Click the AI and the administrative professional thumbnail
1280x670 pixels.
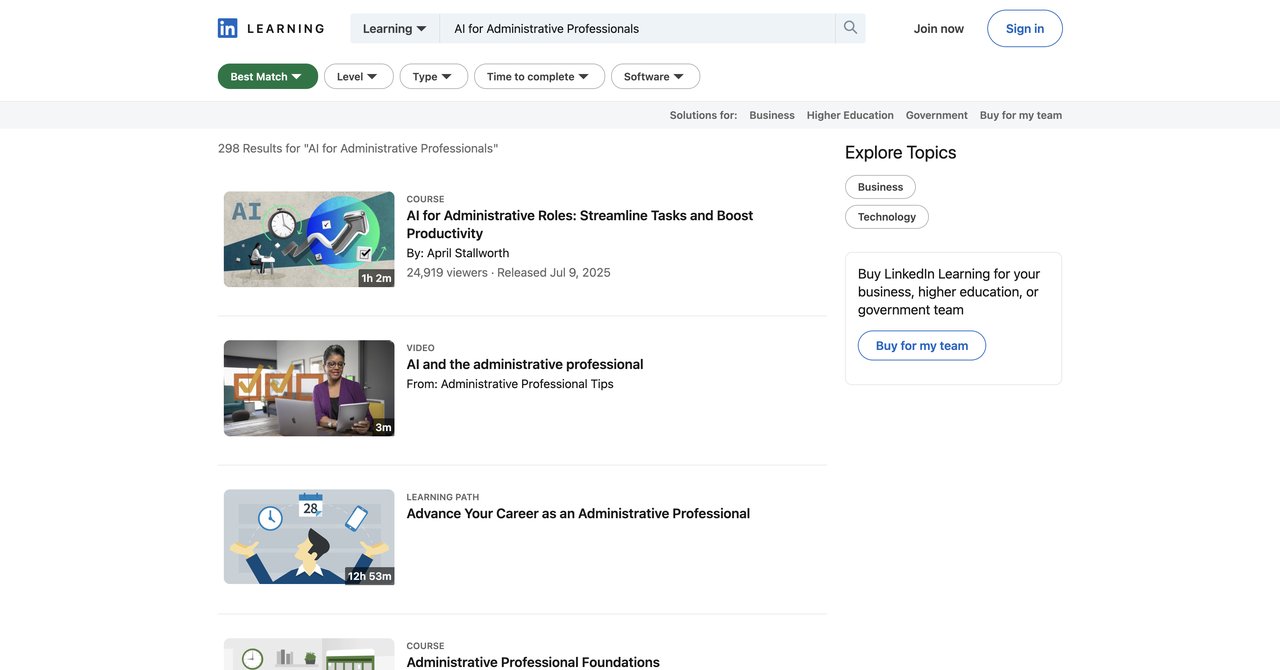309,388
